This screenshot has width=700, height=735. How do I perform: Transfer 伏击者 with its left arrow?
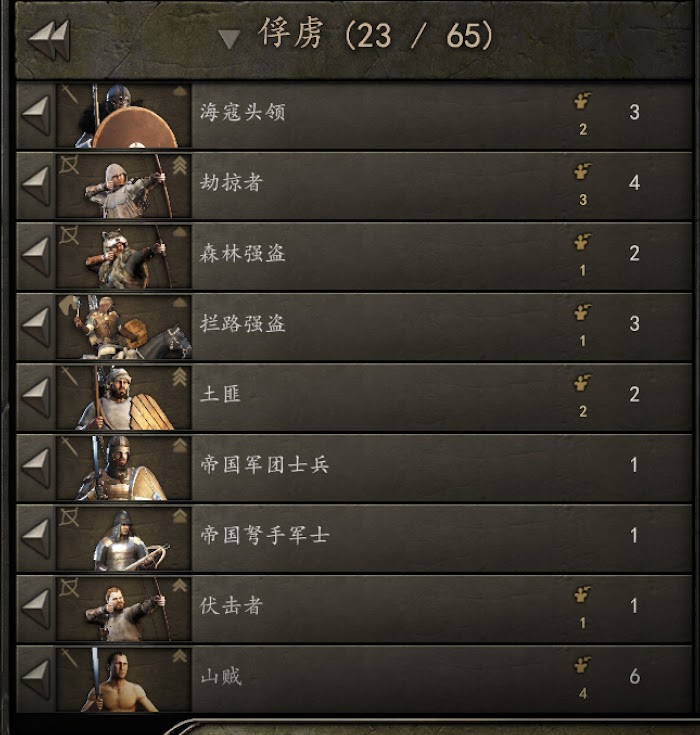[x=36, y=609]
